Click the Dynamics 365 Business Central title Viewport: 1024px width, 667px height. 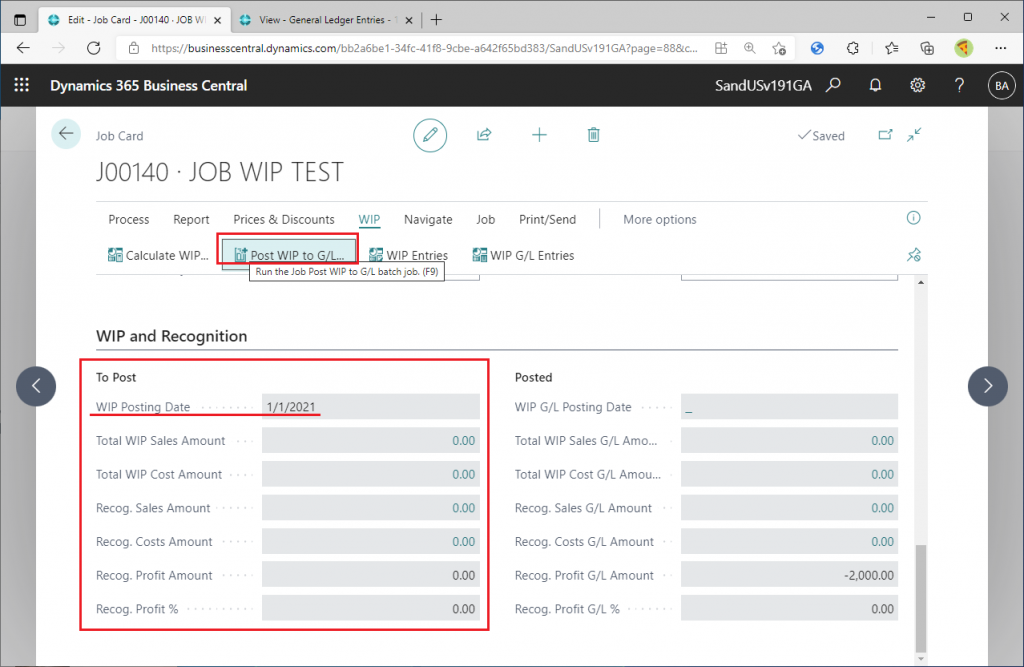click(x=149, y=86)
